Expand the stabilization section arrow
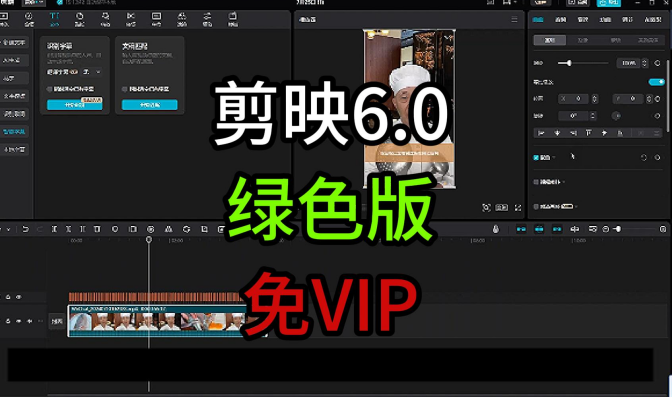Image resolution: width=672 pixels, height=397 pixels. click(x=564, y=182)
